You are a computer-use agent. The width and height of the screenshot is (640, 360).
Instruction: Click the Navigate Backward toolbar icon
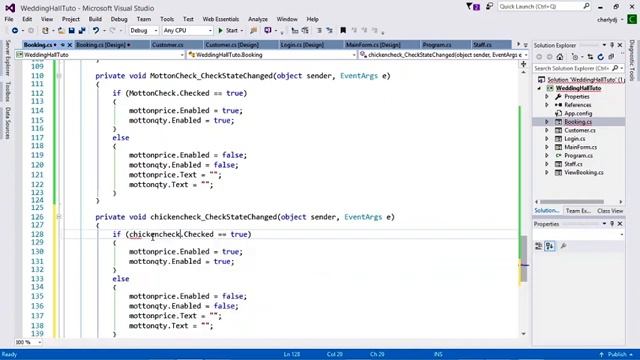pyautogui.click(x=15, y=31)
